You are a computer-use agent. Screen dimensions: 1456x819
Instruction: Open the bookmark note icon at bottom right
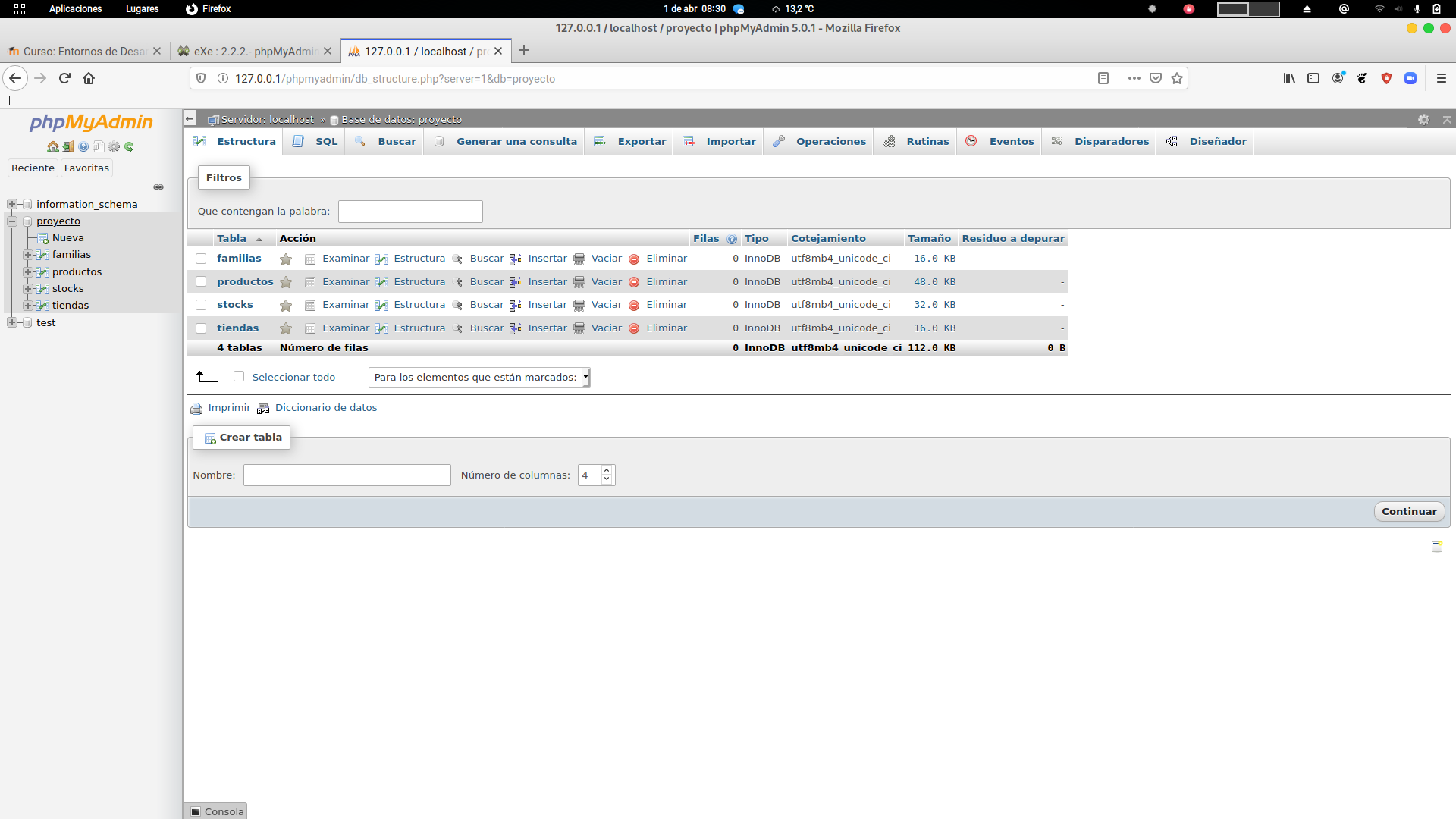pyautogui.click(x=1436, y=546)
